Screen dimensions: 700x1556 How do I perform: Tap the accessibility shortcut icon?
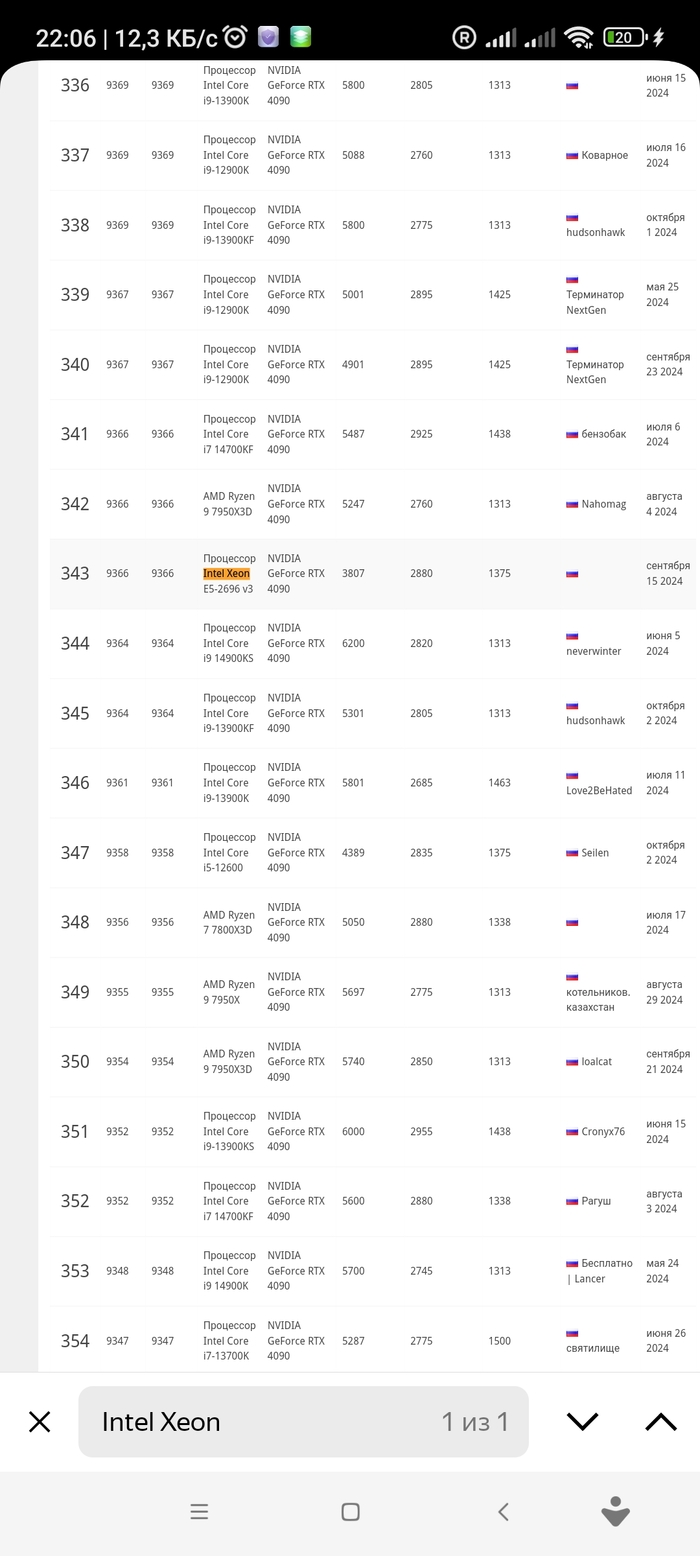[x=615, y=1512]
